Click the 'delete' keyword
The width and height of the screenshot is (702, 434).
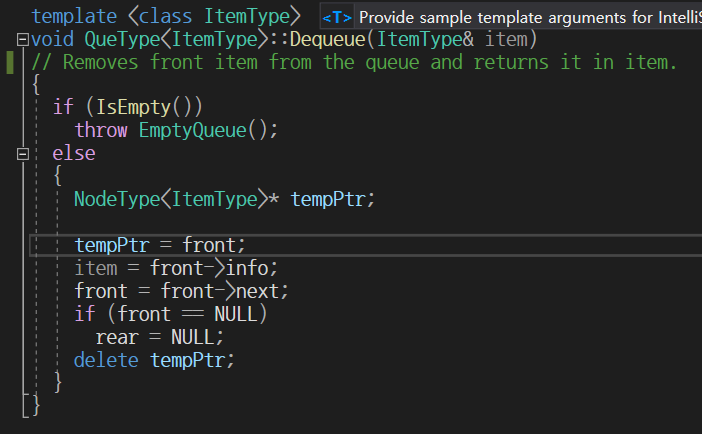pos(106,360)
